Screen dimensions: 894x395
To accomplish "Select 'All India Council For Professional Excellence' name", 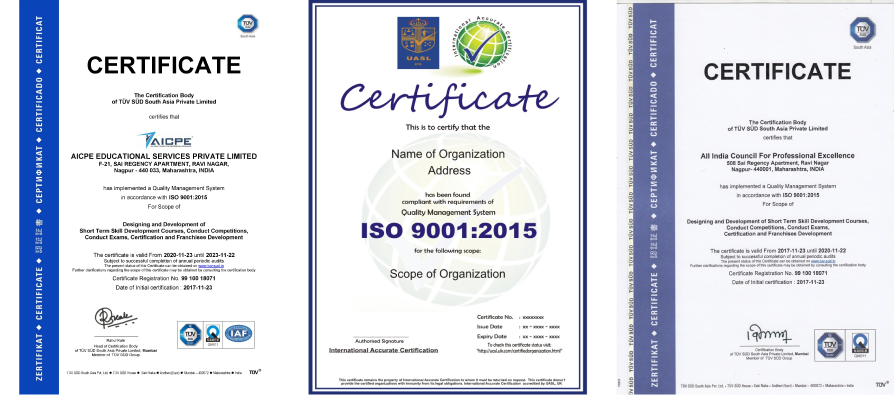I will tap(777, 155).
